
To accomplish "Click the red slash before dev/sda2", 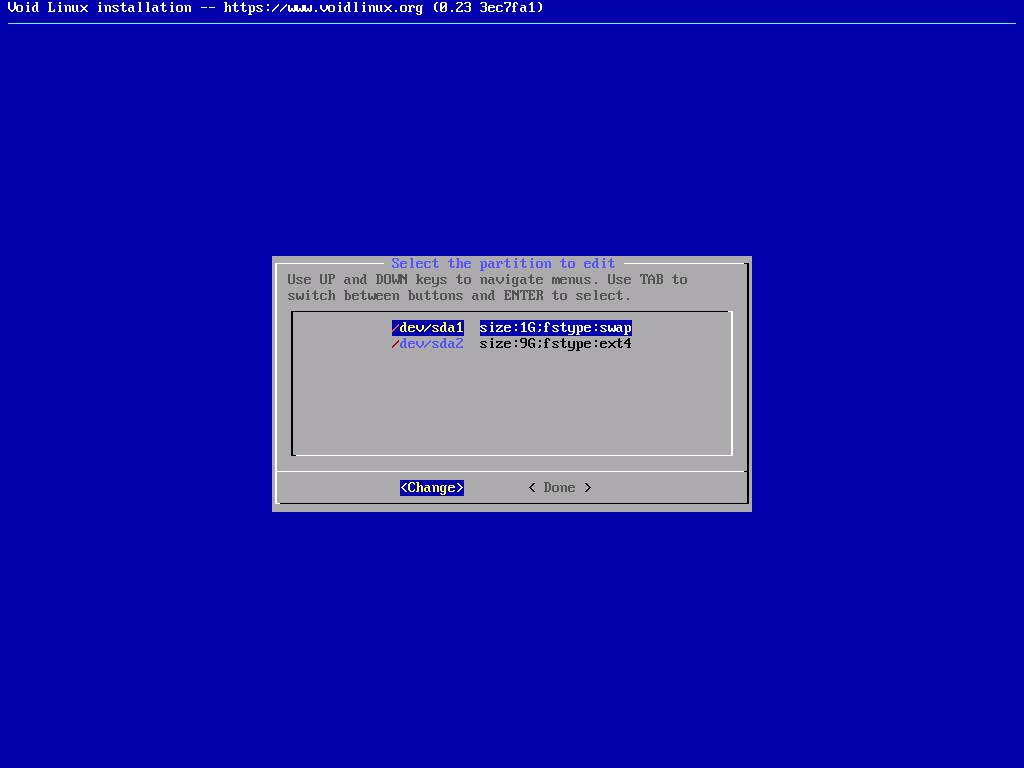I will click(x=395, y=344).
